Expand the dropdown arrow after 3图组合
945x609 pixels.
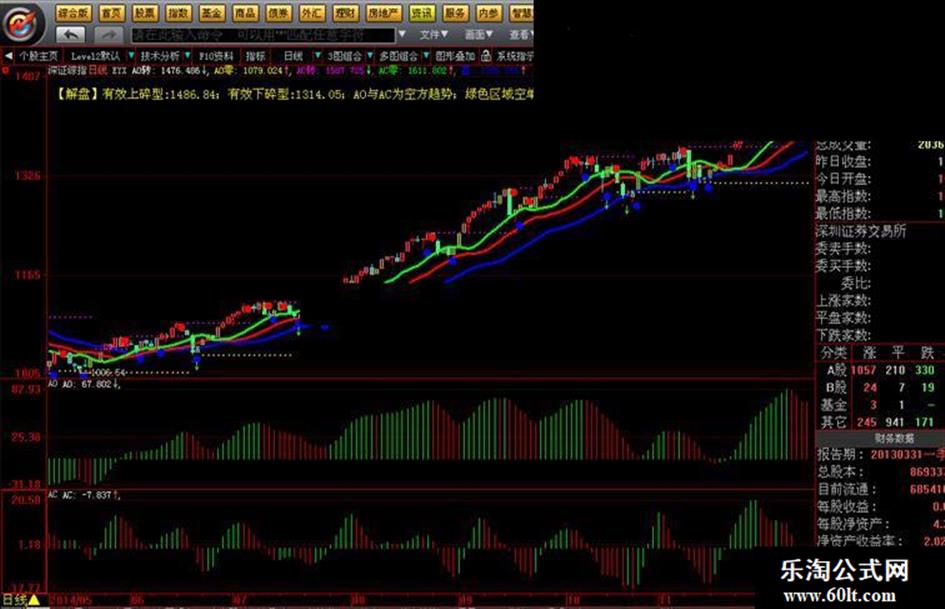click(370, 55)
